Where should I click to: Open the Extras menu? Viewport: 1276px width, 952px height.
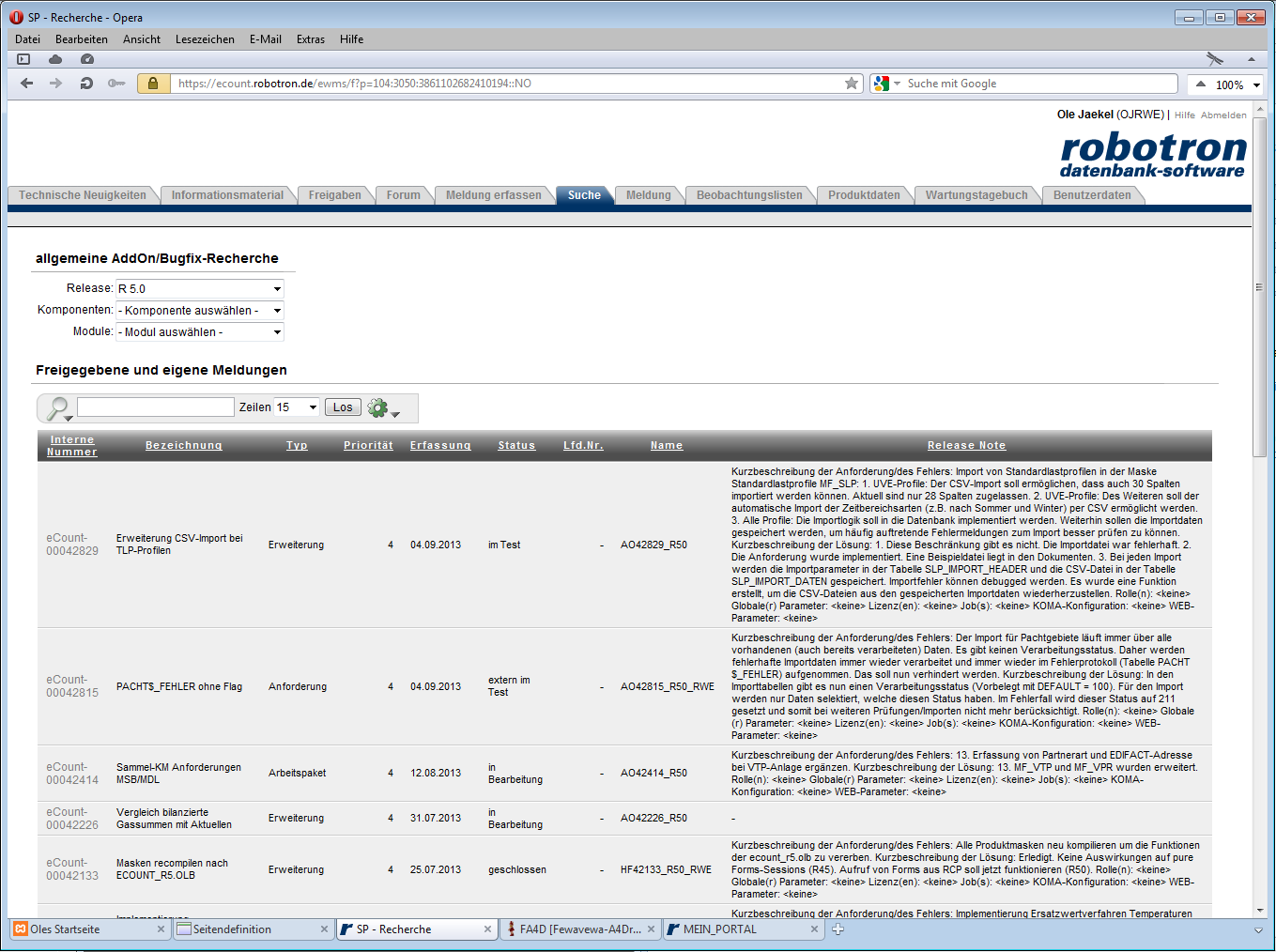(x=311, y=39)
